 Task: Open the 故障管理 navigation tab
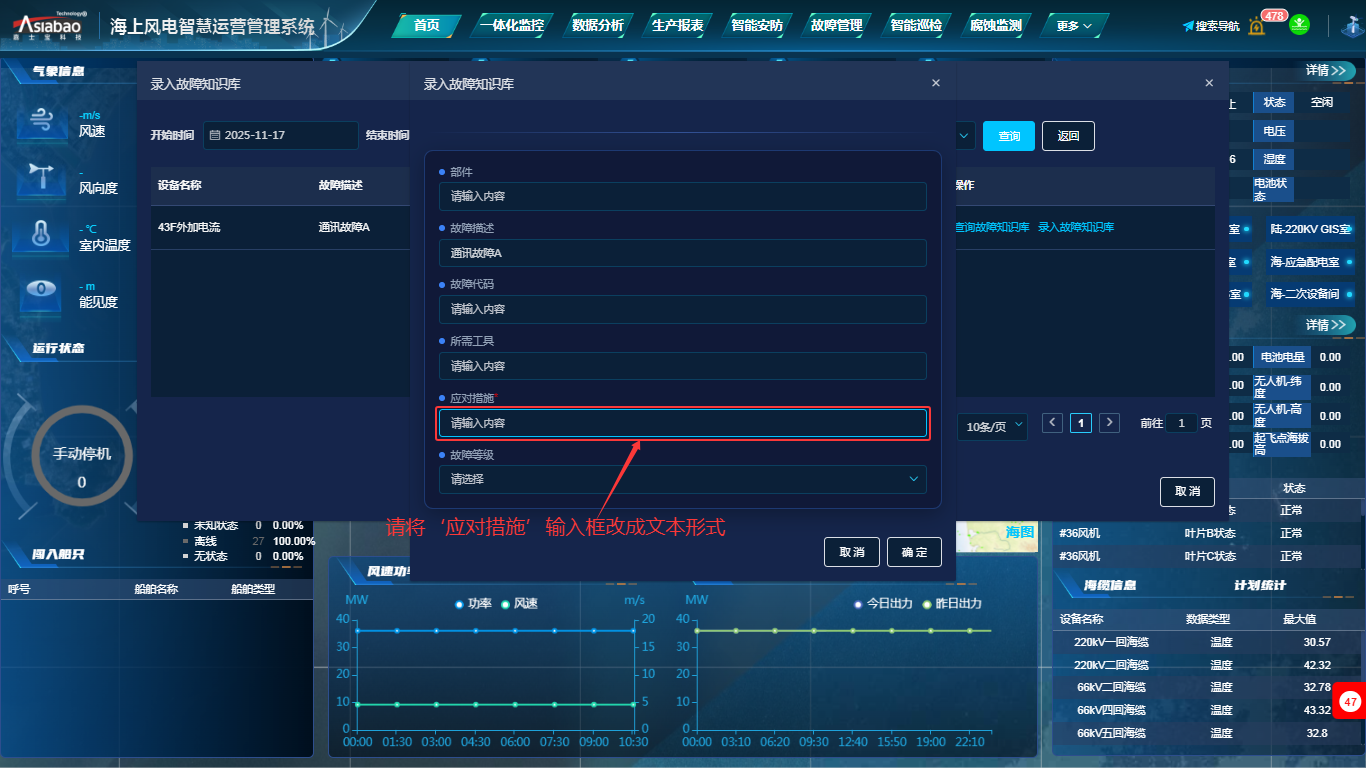[837, 26]
